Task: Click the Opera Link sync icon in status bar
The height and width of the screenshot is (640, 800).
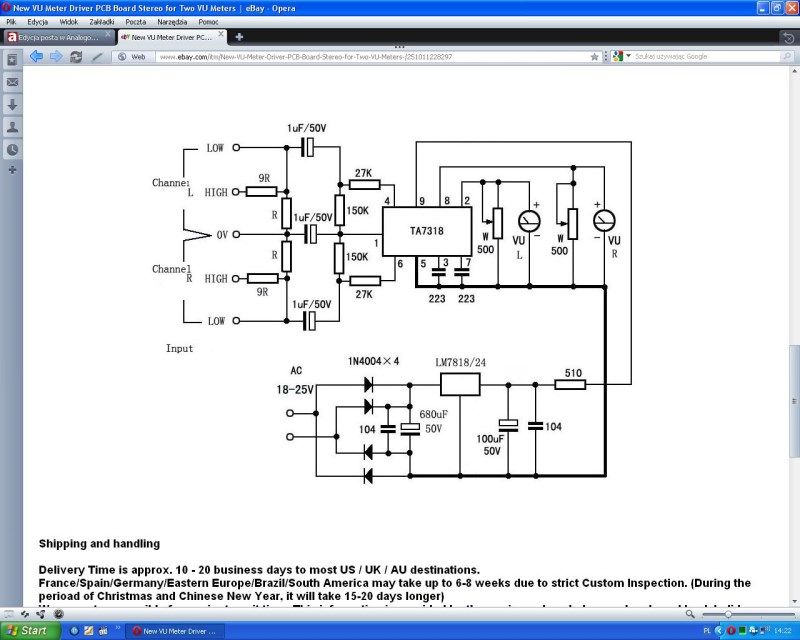Action: 25,613
